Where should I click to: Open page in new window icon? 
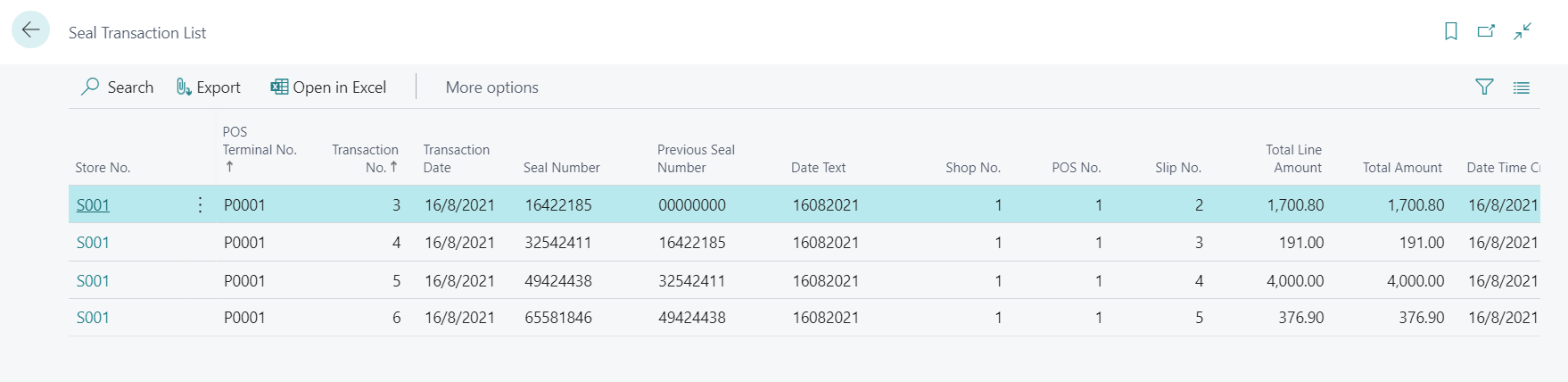[1486, 31]
